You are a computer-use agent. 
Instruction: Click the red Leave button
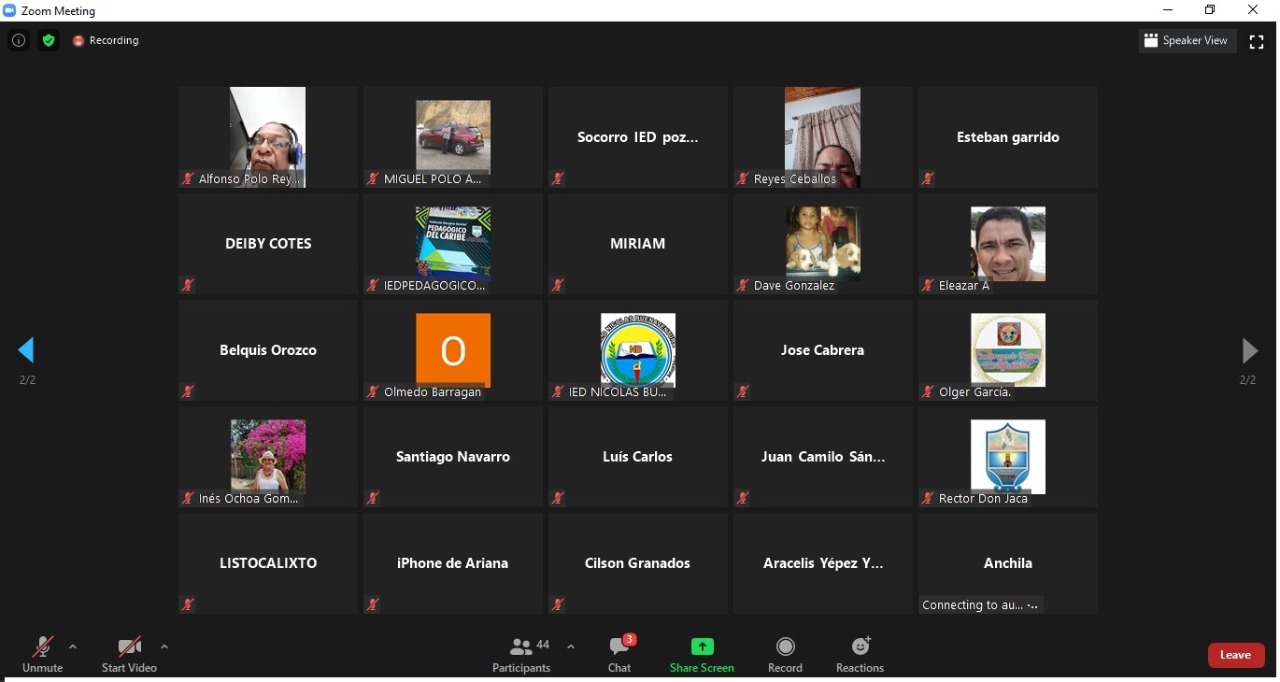(x=1236, y=655)
